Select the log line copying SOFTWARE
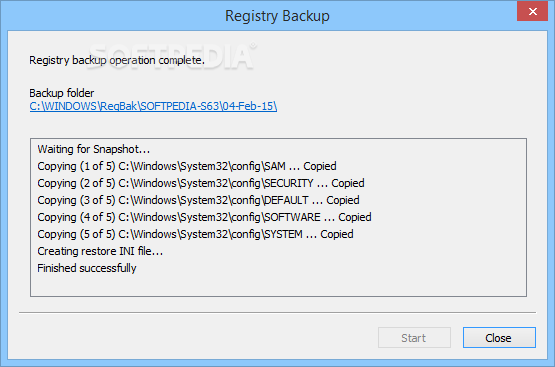Image resolution: width=555 pixels, height=367 pixels. [x=204, y=217]
